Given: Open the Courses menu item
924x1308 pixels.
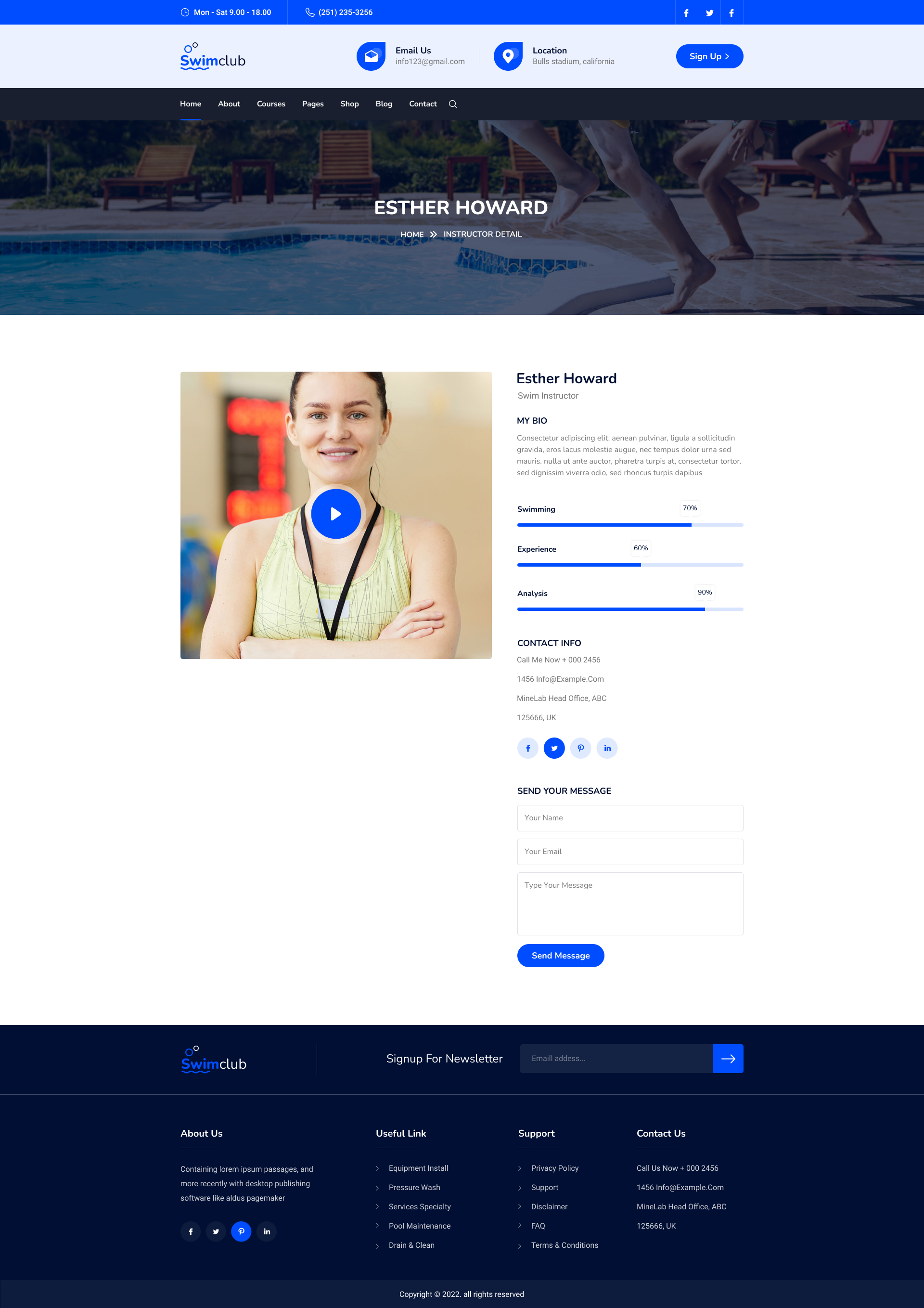Looking at the screenshot, I should point(270,104).
